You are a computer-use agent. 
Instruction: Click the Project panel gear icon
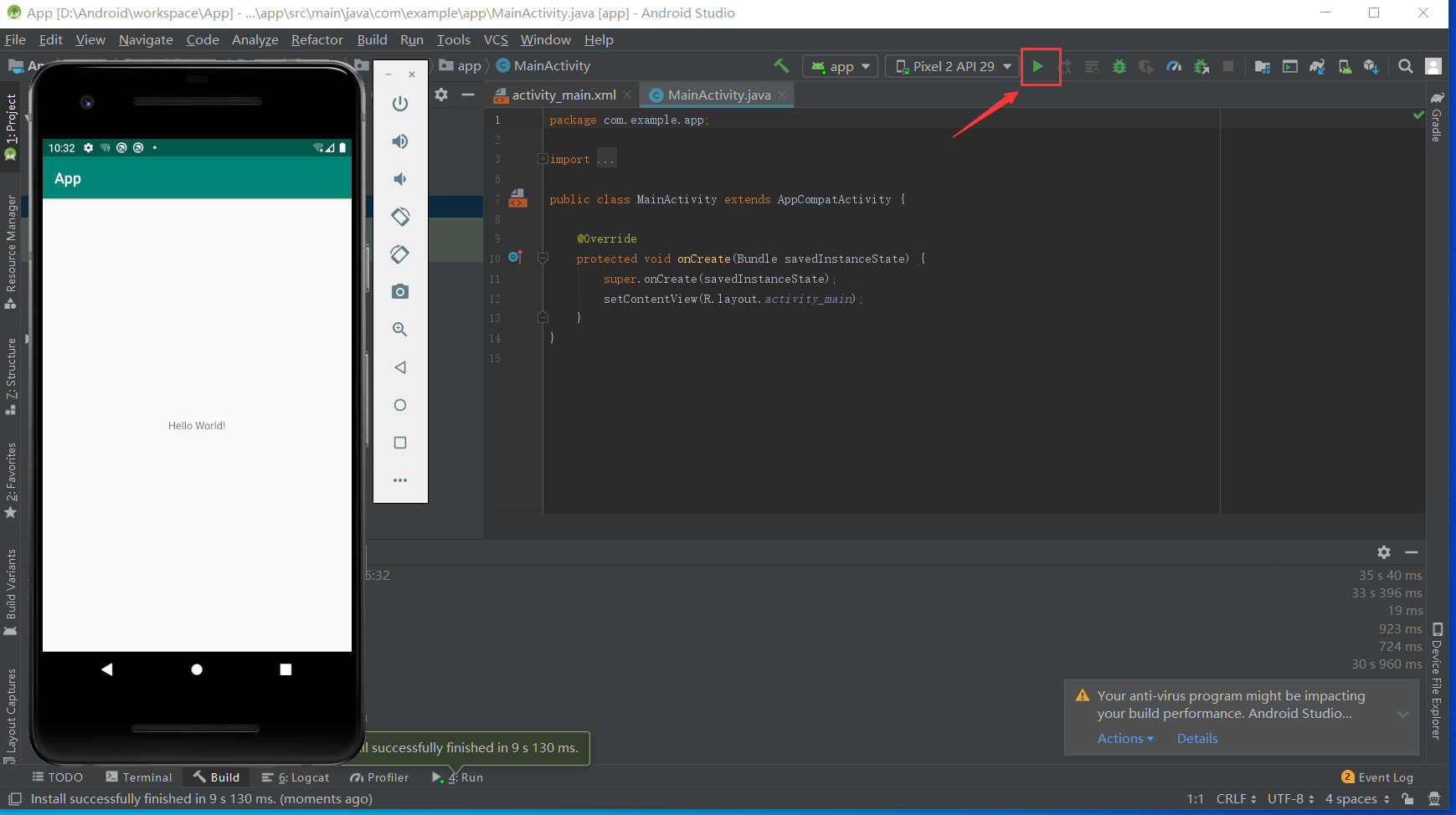pyautogui.click(x=441, y=95)
